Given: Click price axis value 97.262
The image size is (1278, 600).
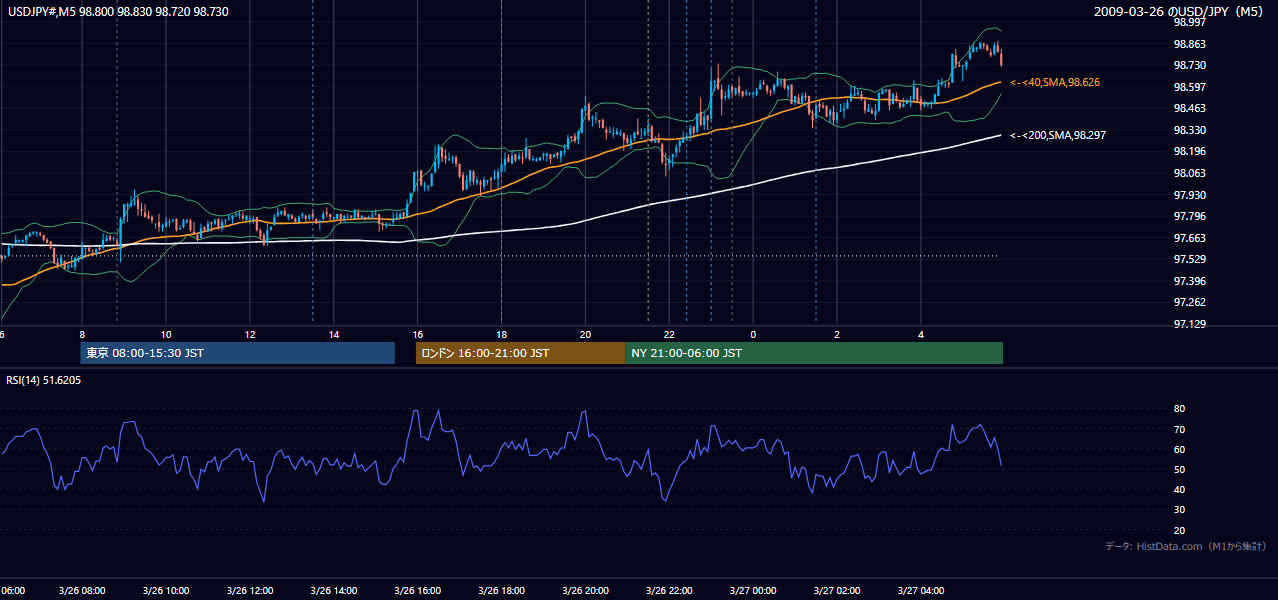Looking at the screenshot, I should pos(1191,302).
